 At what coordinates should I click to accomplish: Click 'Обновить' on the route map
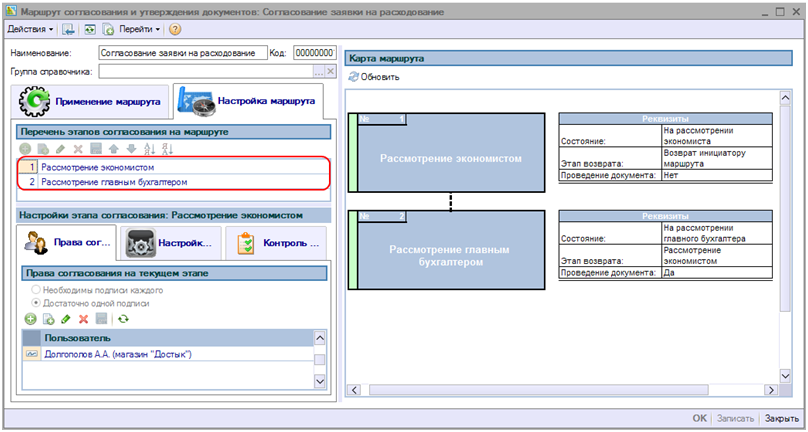374,77
